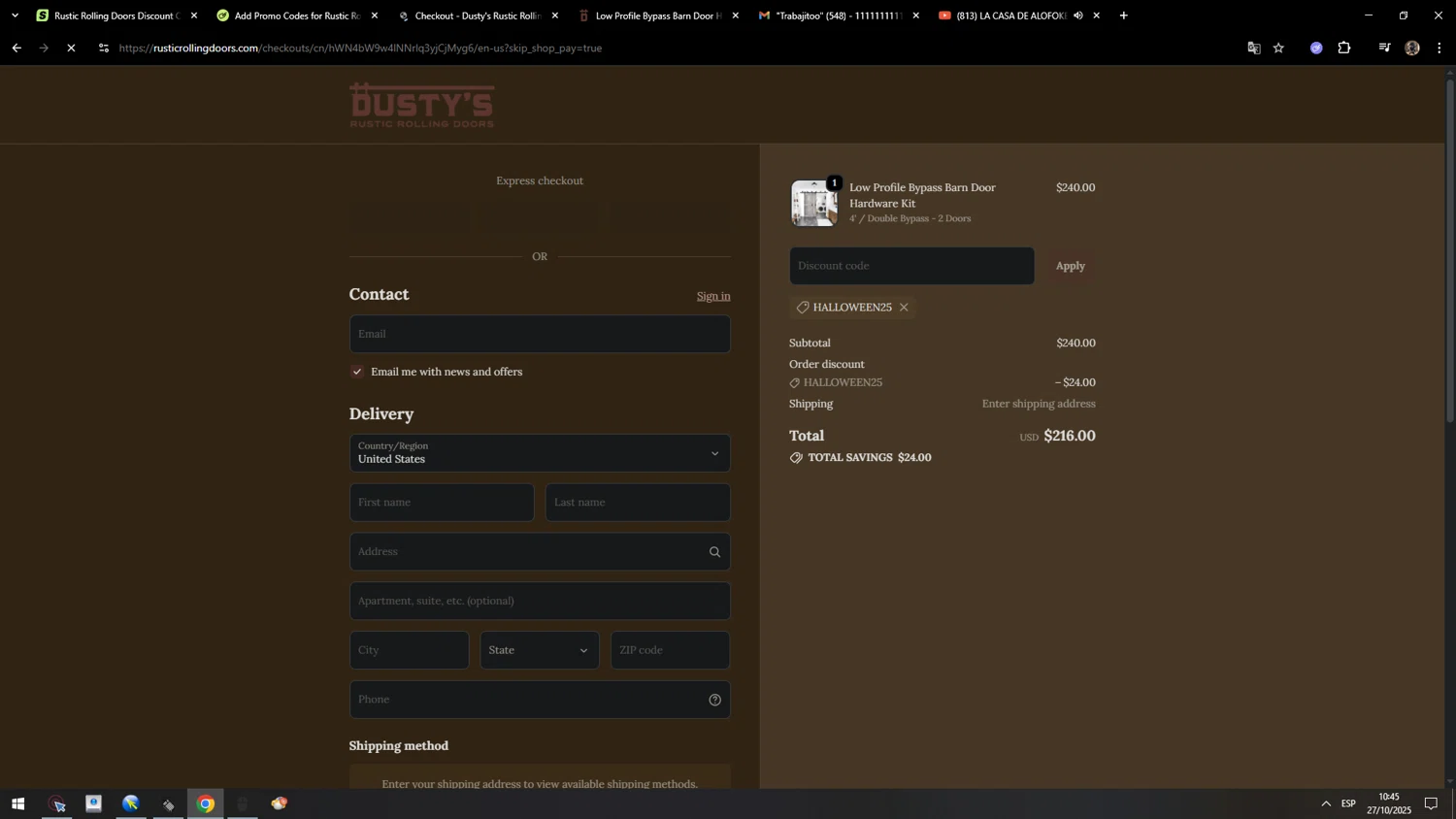Open the notifications center icon
1456x819 pixels.
coord(1431,803)
